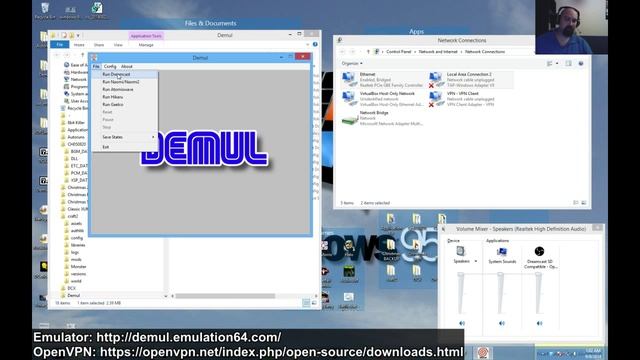Choose Run Naomi/Naomi2
This screenshot has height=360, width=640.
(x=124, y=82)
